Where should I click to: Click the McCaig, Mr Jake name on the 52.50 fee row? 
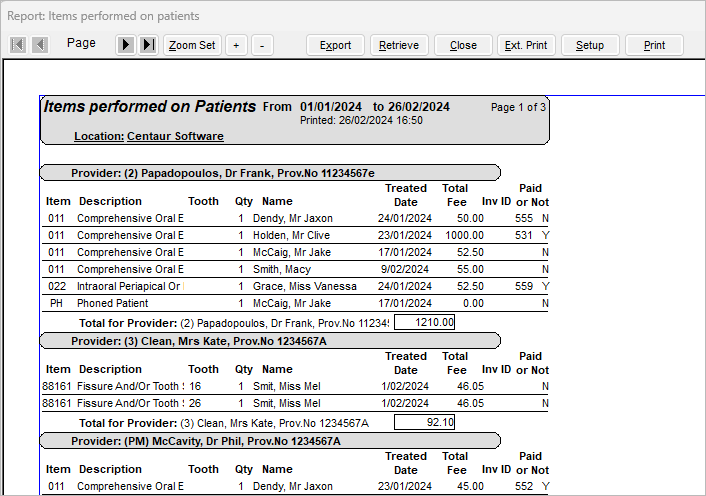(x=292, y=252)
